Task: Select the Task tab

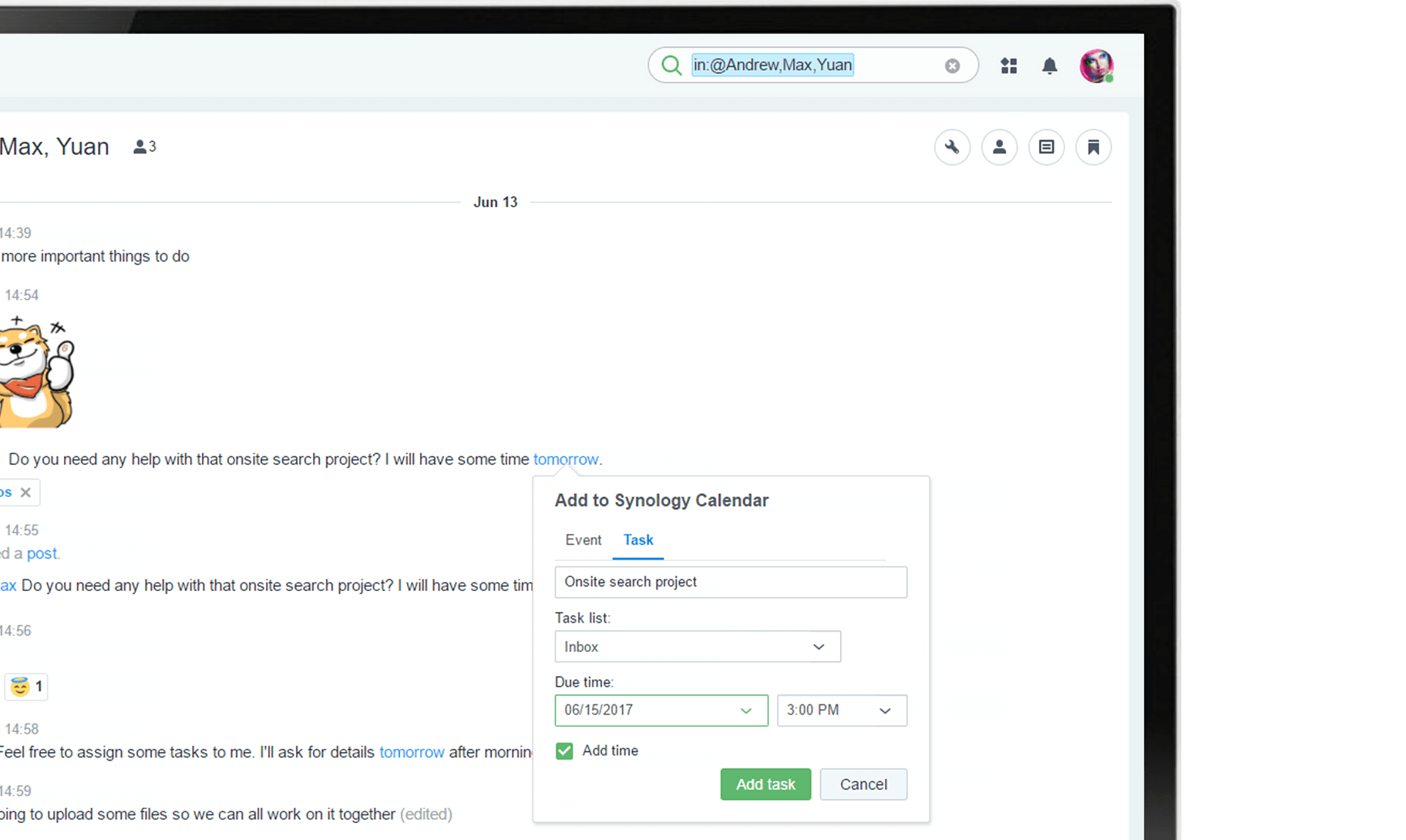Action: [637, 540]
